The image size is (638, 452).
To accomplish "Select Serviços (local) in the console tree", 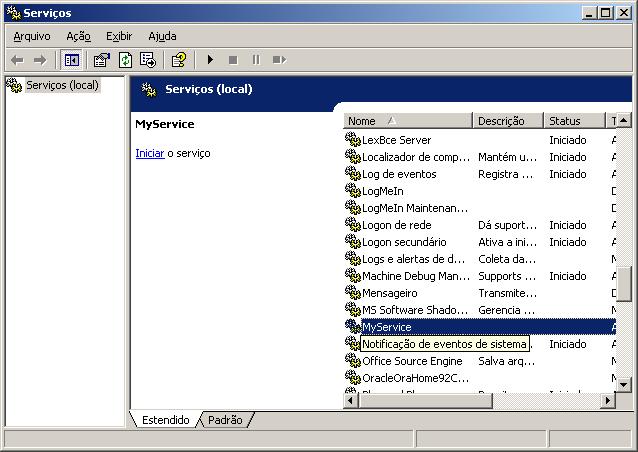I will tap(62, 85).
